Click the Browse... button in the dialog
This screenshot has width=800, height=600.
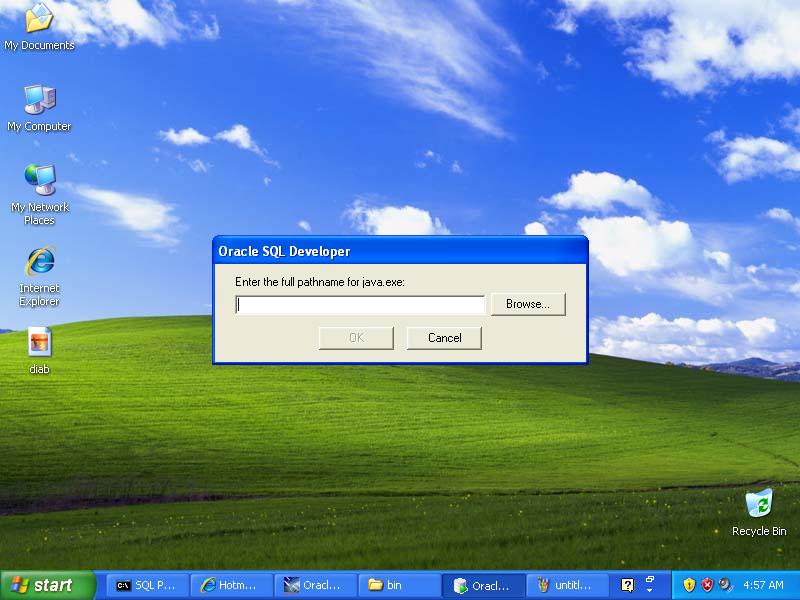pos(528,304)
